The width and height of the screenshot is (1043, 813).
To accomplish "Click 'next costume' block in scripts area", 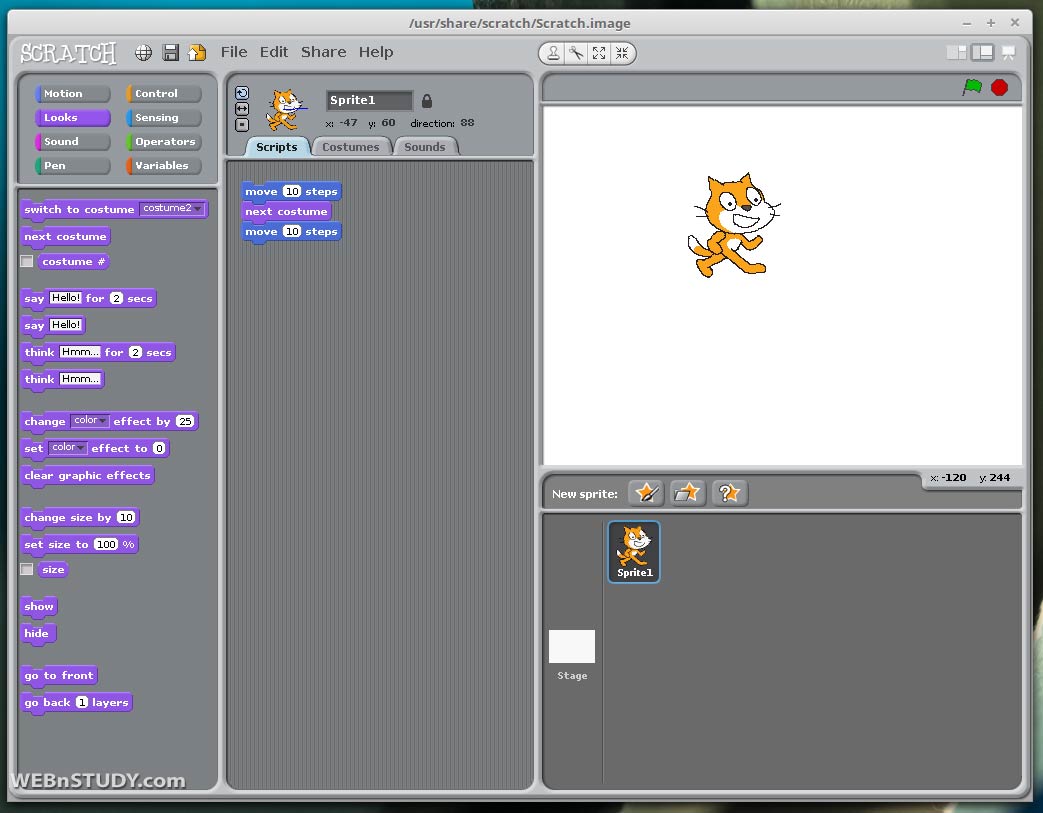I will 287,212.
